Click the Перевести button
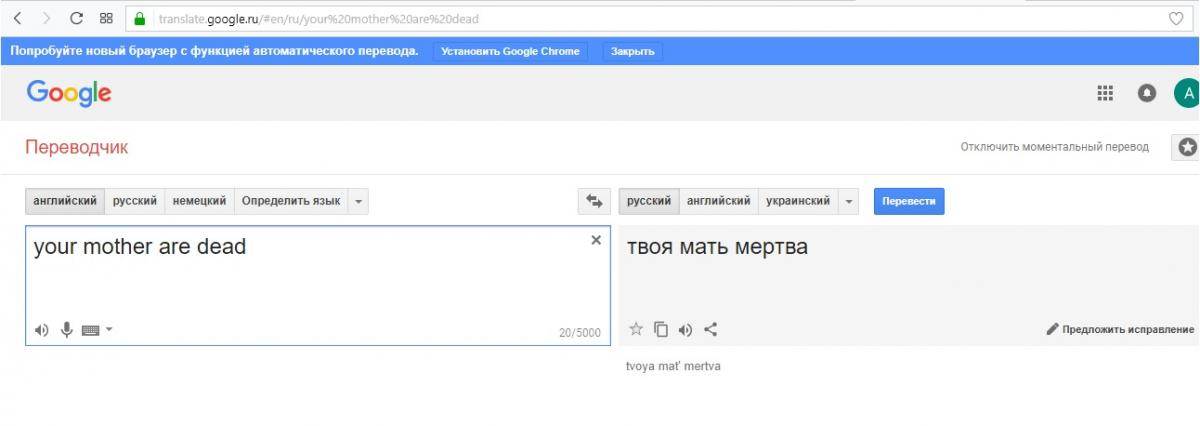This screenshot has height=426, width=1200. point(909,201)
